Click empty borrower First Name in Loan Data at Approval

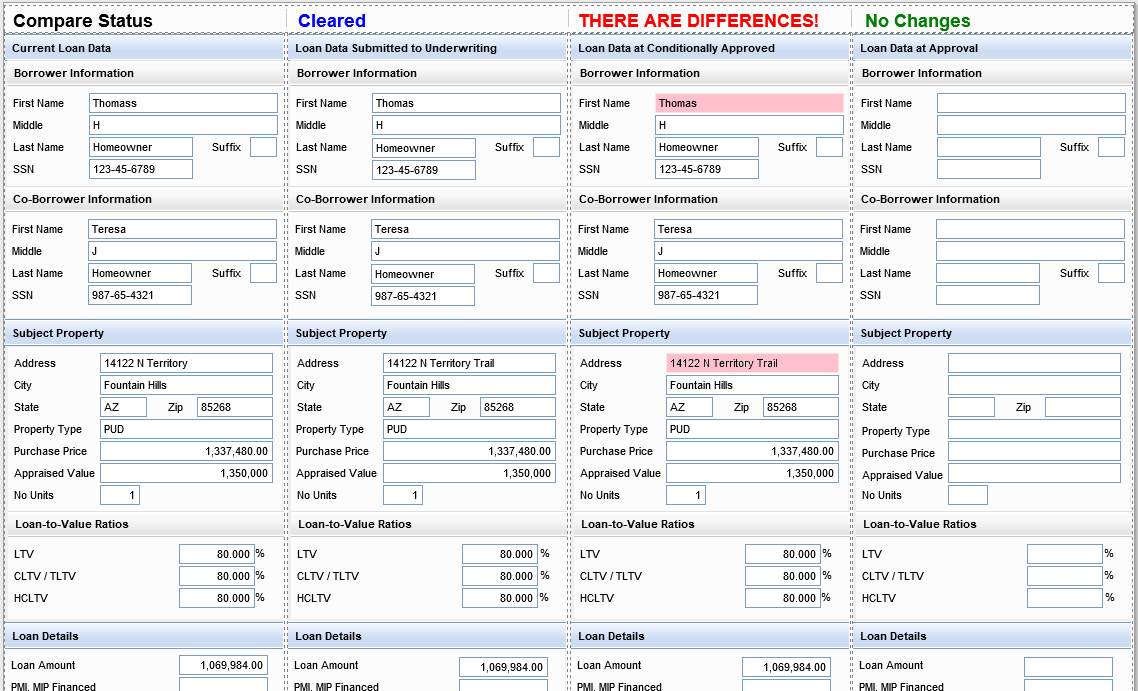[x=1031, y=103]
